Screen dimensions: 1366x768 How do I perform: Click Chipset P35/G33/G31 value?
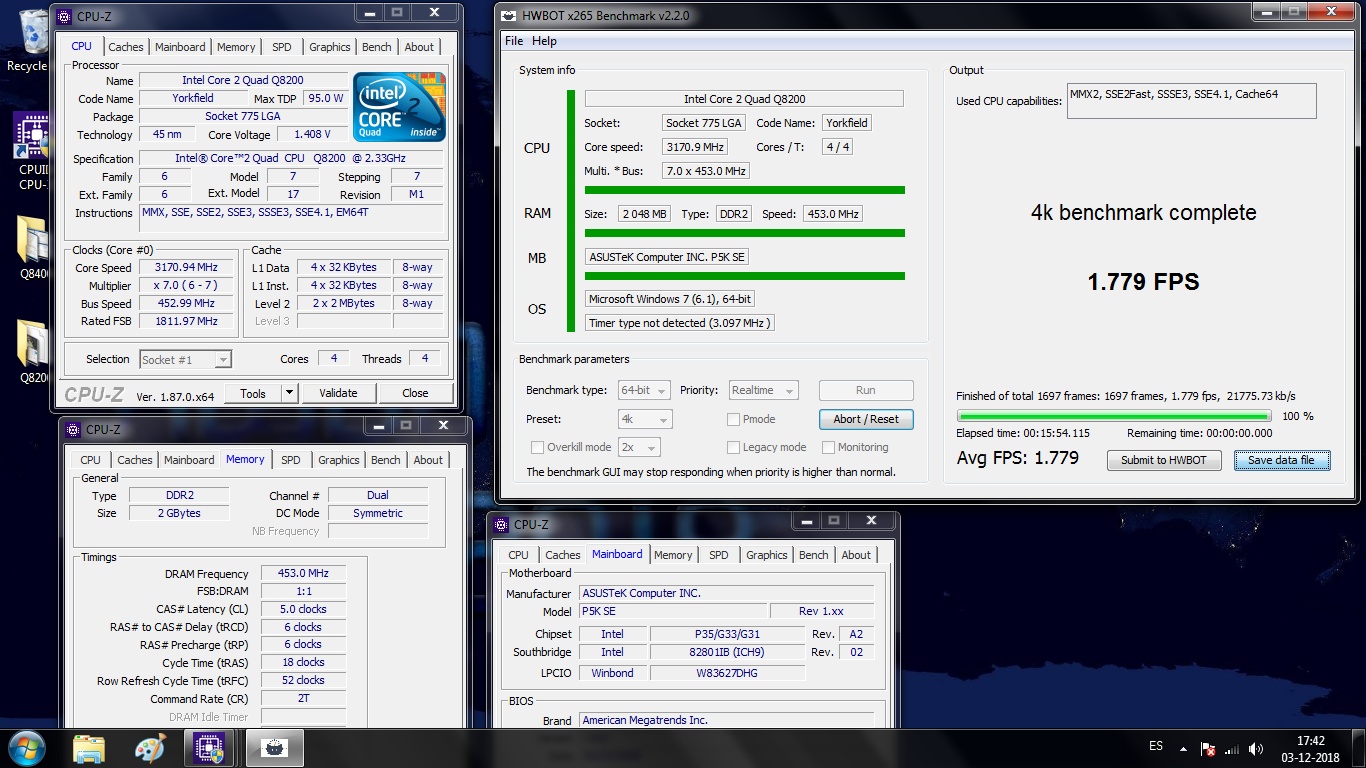pos(727,634)
